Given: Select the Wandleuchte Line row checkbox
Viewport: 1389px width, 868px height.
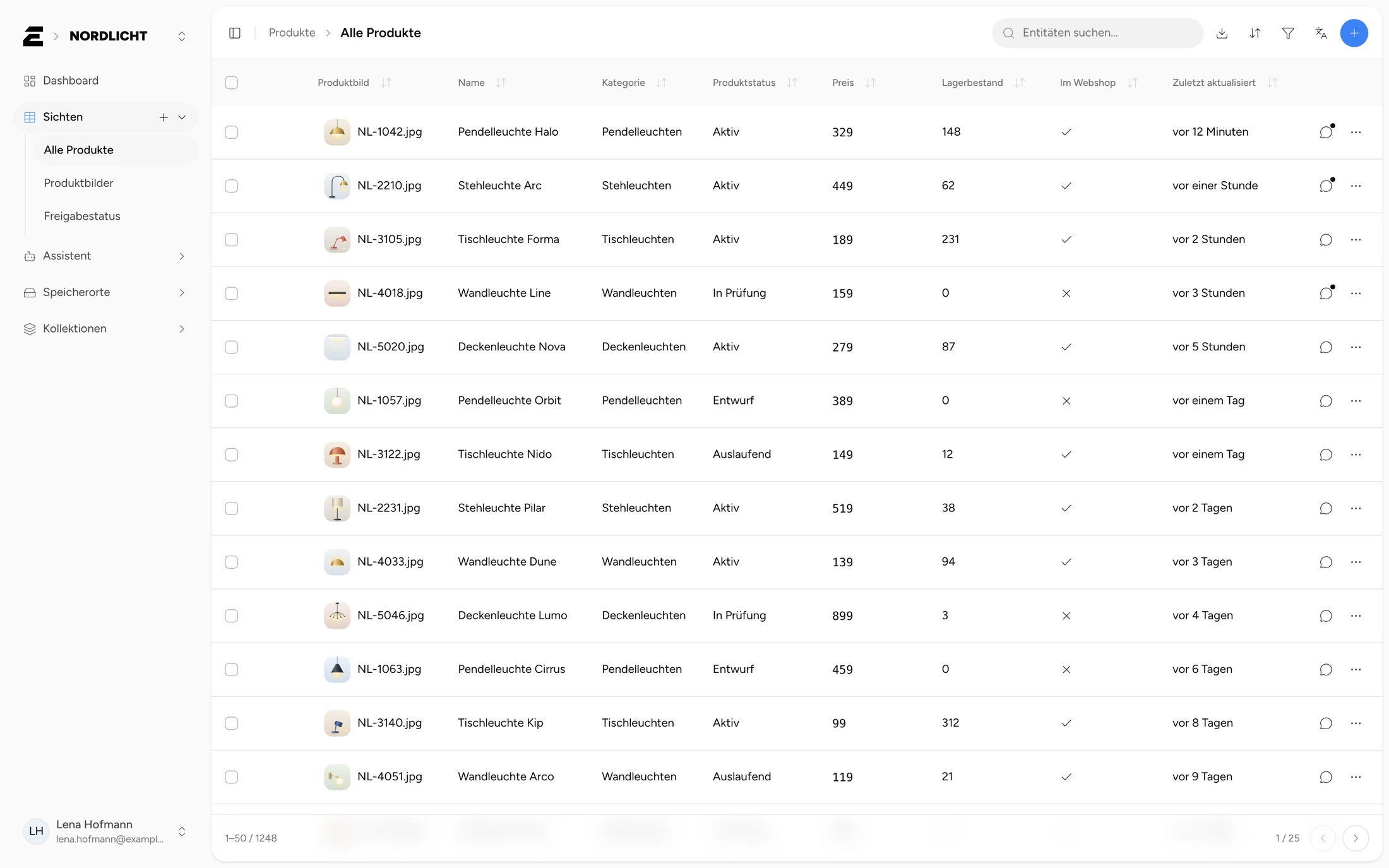Looking at the screenshot, I should click(x=232, y=293).
